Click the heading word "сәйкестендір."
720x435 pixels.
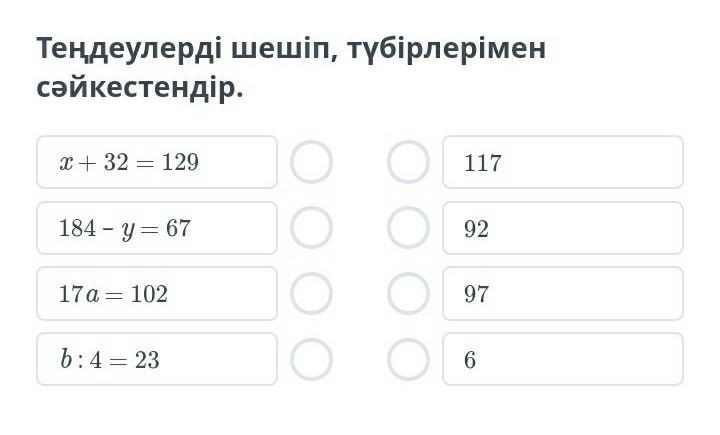(140, 88)
